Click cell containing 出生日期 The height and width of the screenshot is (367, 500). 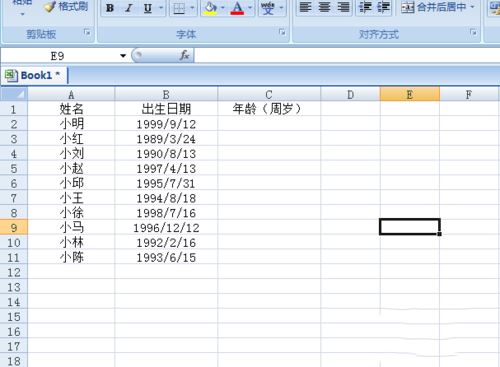[166, 109]
